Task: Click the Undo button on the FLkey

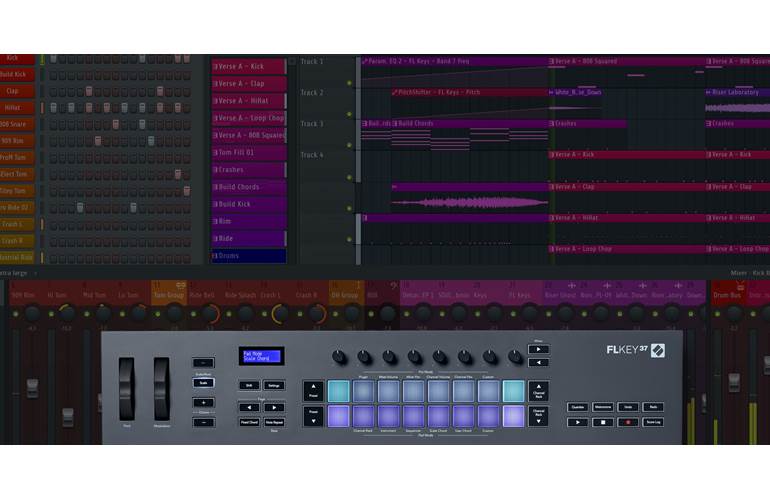Action: click(x=628, y=407)
